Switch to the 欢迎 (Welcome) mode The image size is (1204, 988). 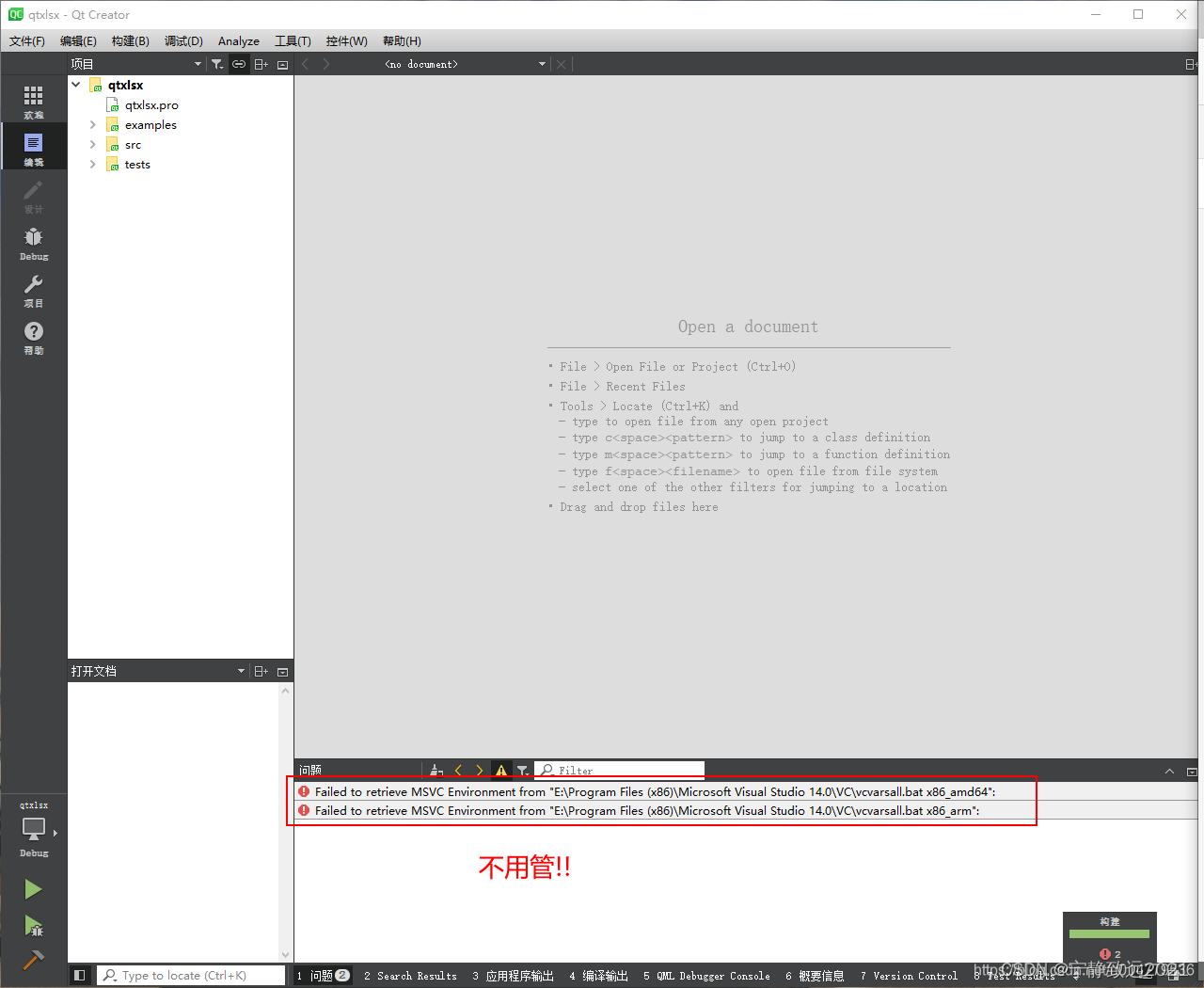[x=34, y=99]
